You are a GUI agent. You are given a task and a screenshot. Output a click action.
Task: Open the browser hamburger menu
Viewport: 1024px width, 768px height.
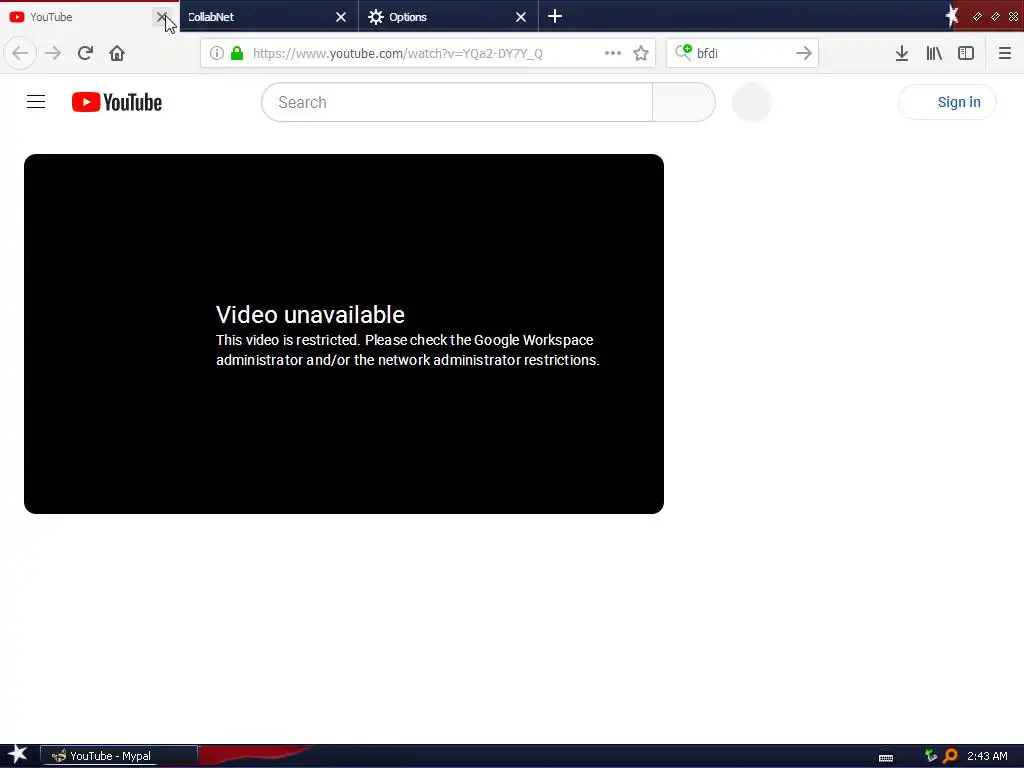point(1005,53)
